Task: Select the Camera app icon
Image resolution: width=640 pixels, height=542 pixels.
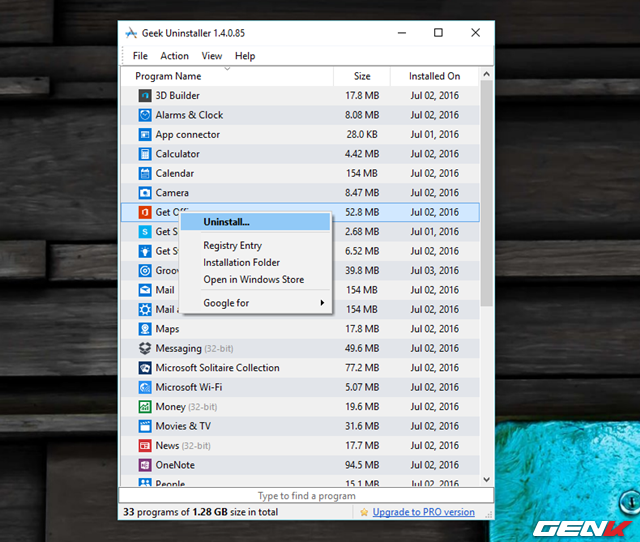Action: [x=145, y=193]
